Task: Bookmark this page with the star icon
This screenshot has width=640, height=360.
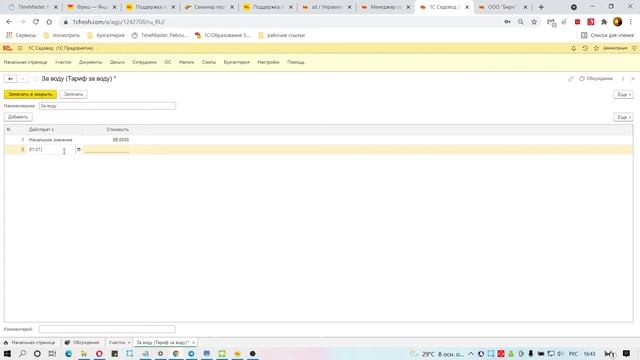Action: (534, 22)
